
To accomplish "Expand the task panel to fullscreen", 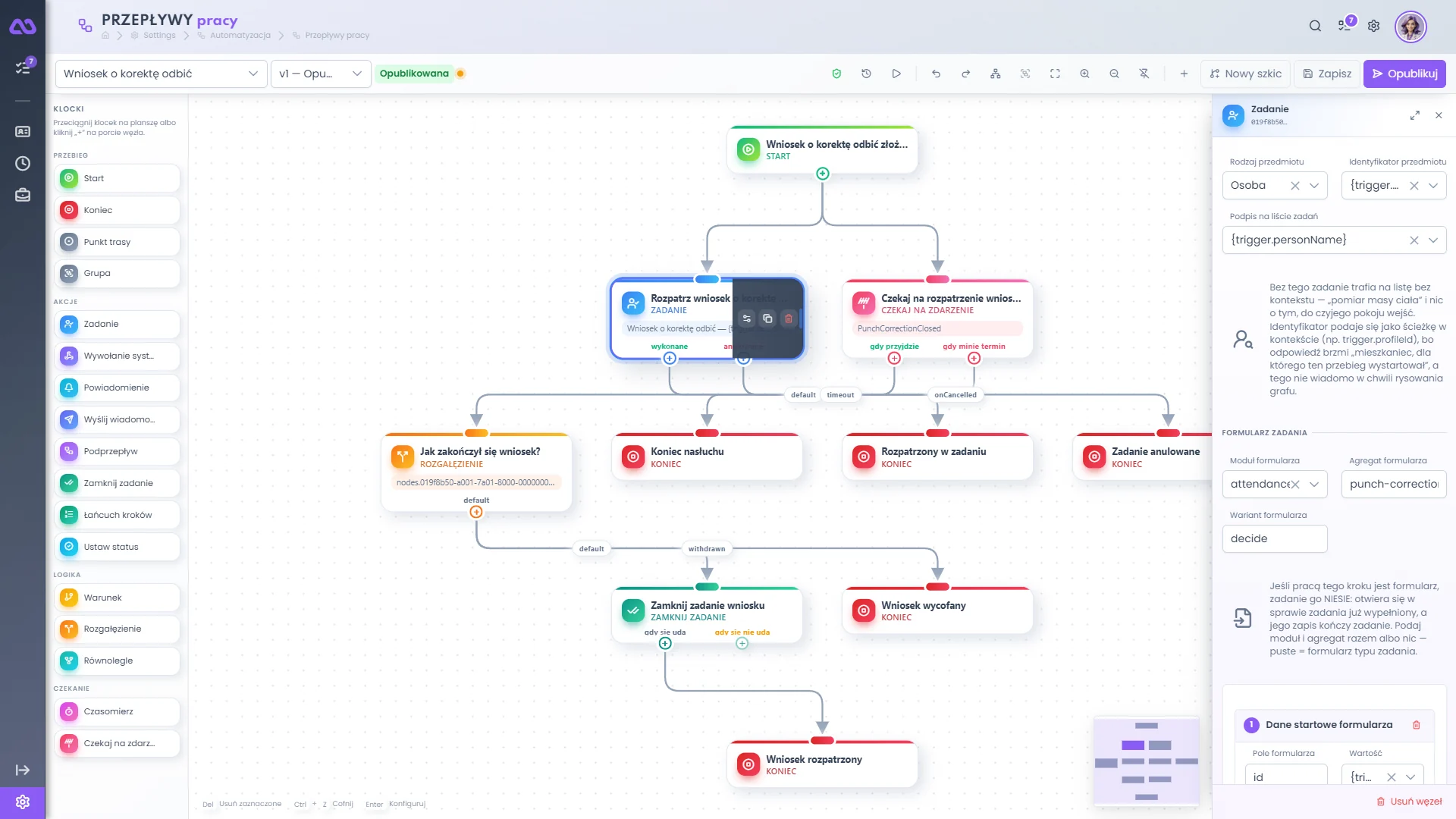I will point(1414,115).
